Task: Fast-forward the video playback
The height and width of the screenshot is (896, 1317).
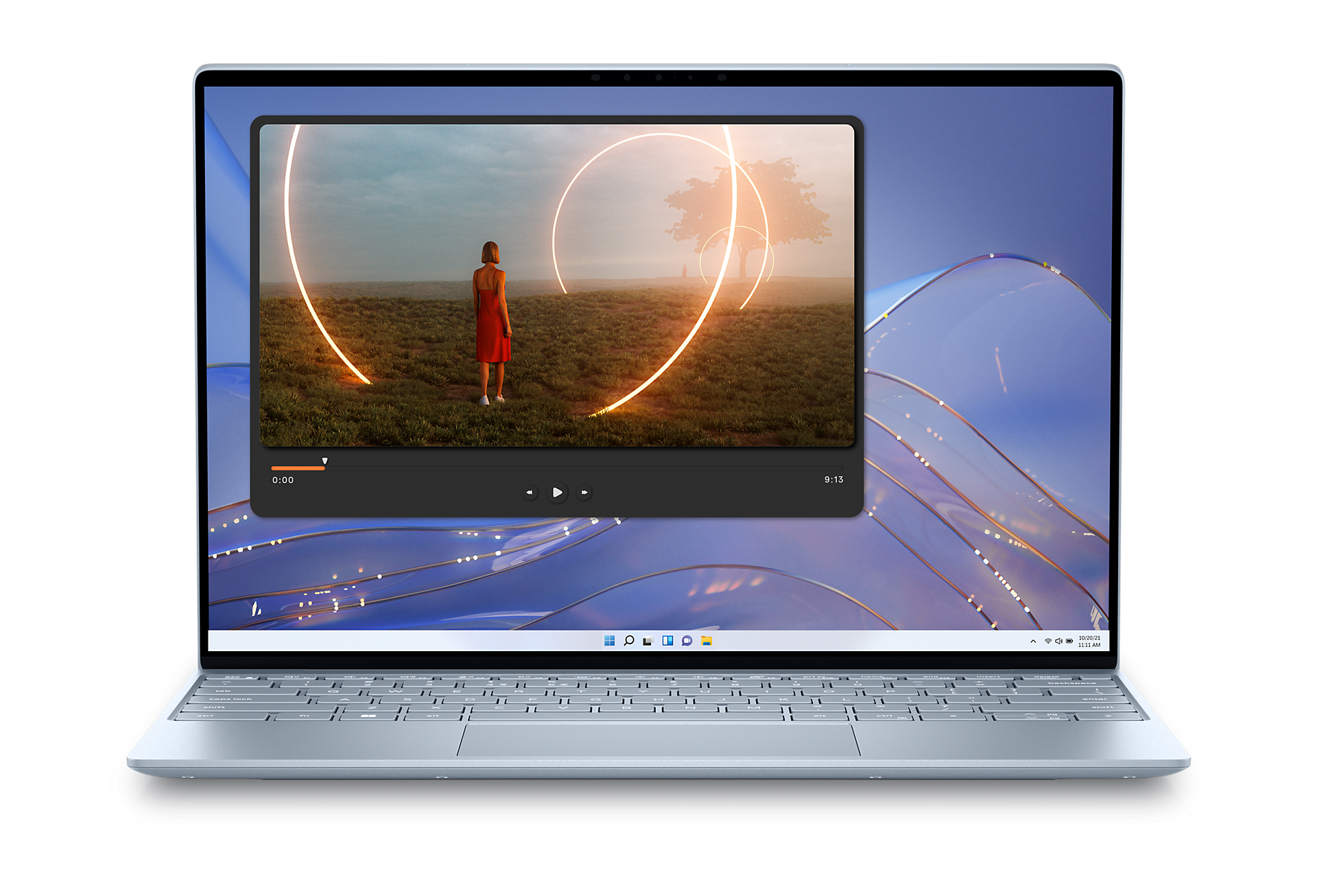Action: tap(584, 492)
